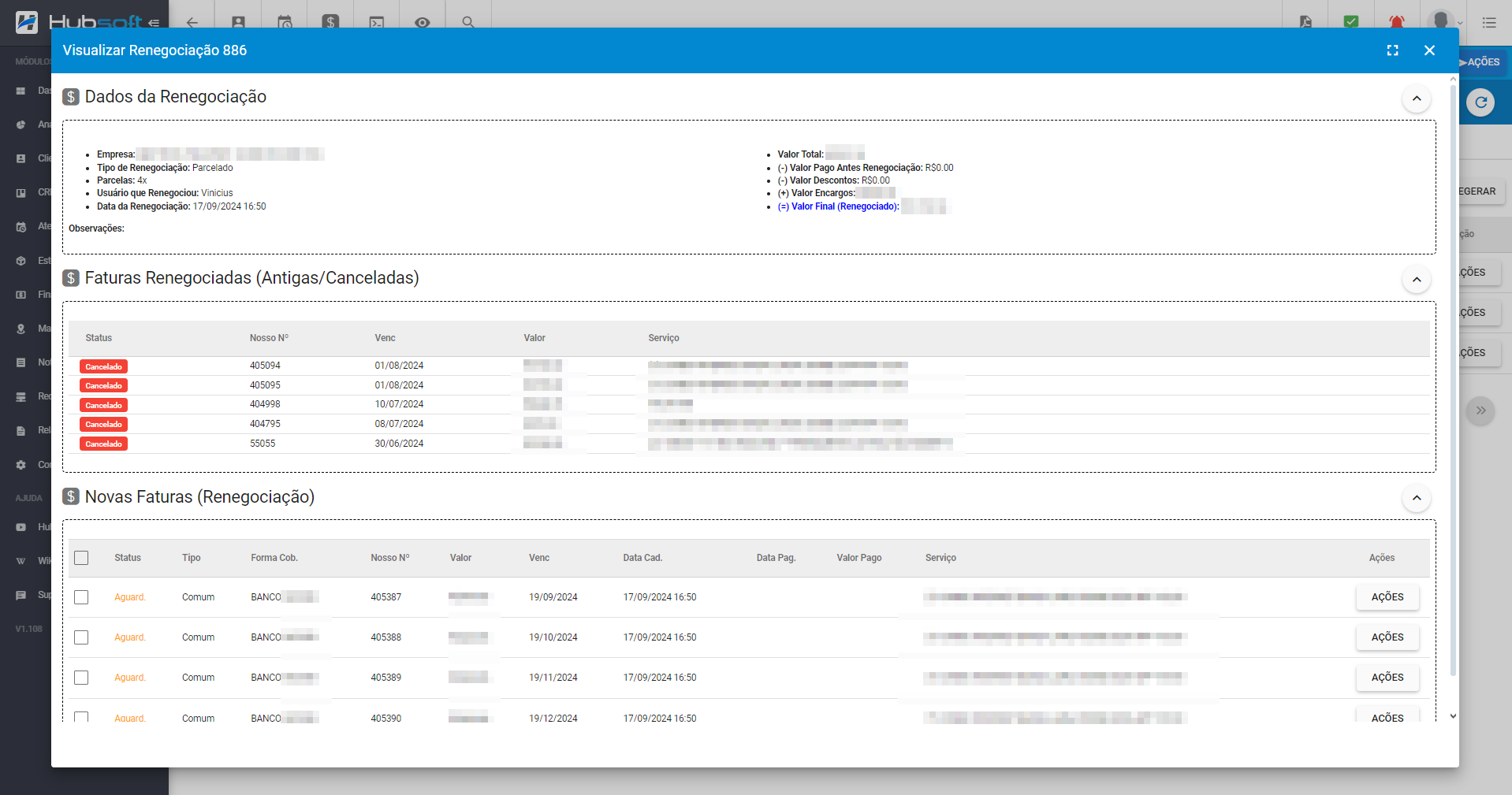Image resolution: width=1512 pixels, height=795 pixels.
Task: Open the red alarm bell notifications
Action: click(1396, 22)
